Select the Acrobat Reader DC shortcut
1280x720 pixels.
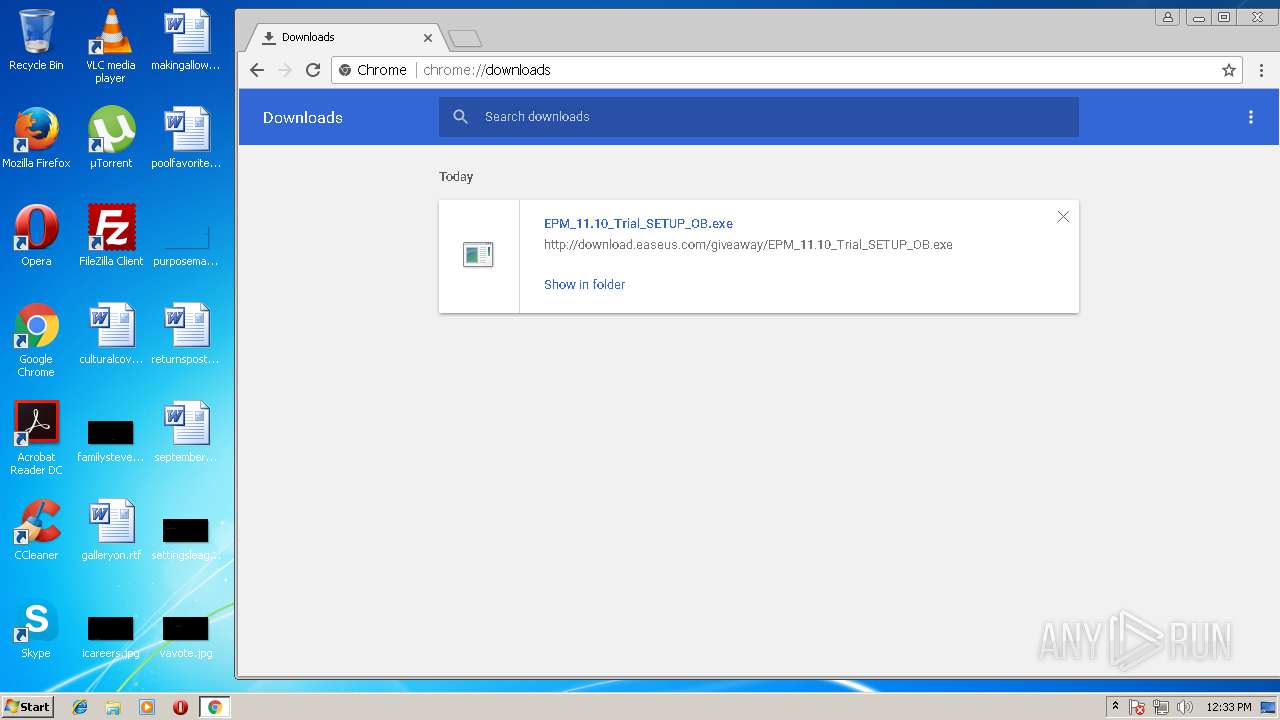point(36,438)
